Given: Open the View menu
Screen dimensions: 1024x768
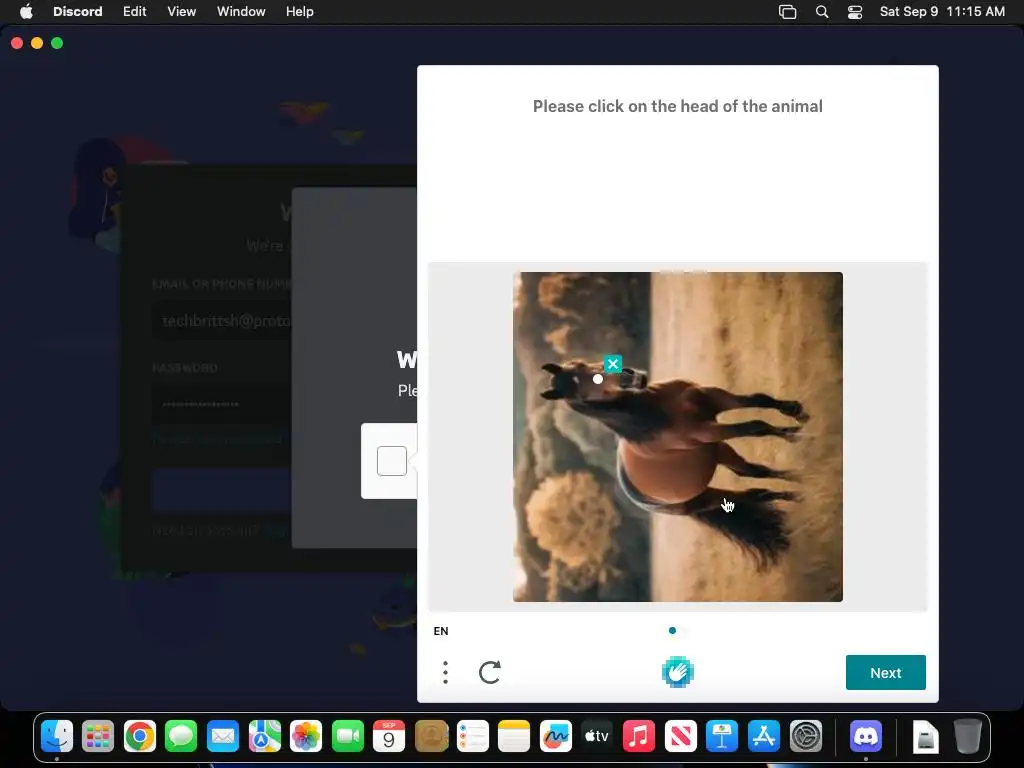Looking at the screenshot, I should pyautogui.click(x=182, y=12).
